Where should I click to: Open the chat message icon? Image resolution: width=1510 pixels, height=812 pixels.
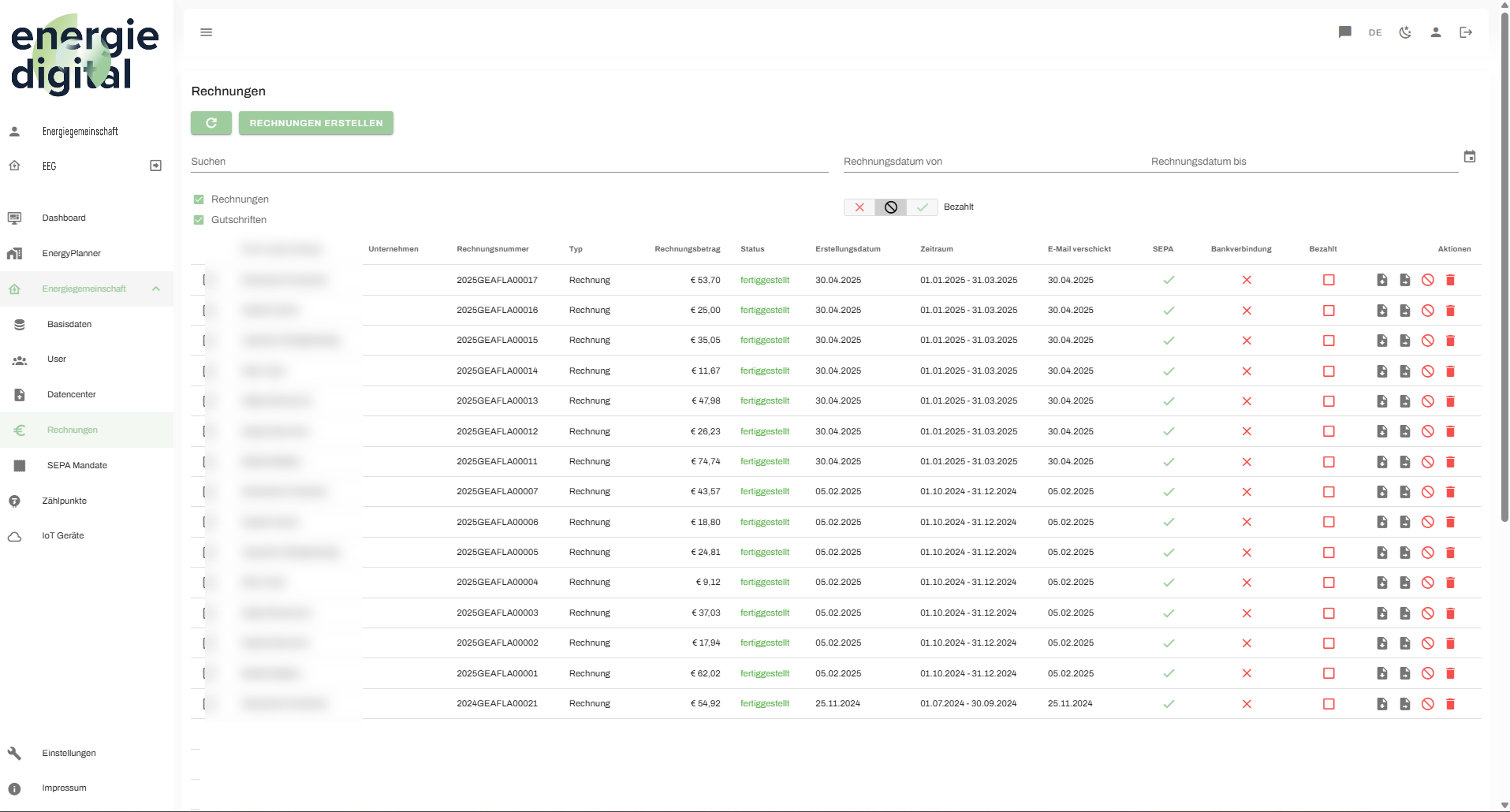pyautogui.click(x=1345, y=32)
